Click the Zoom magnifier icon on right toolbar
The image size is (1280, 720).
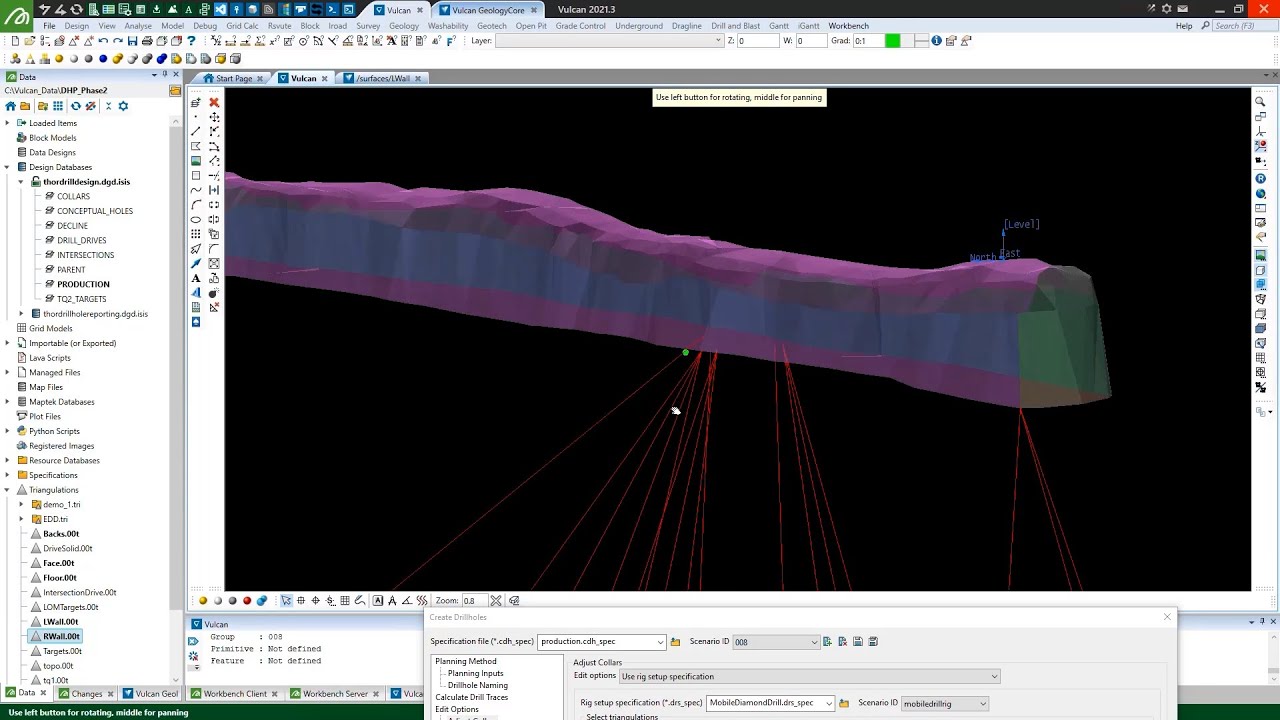1260,103
